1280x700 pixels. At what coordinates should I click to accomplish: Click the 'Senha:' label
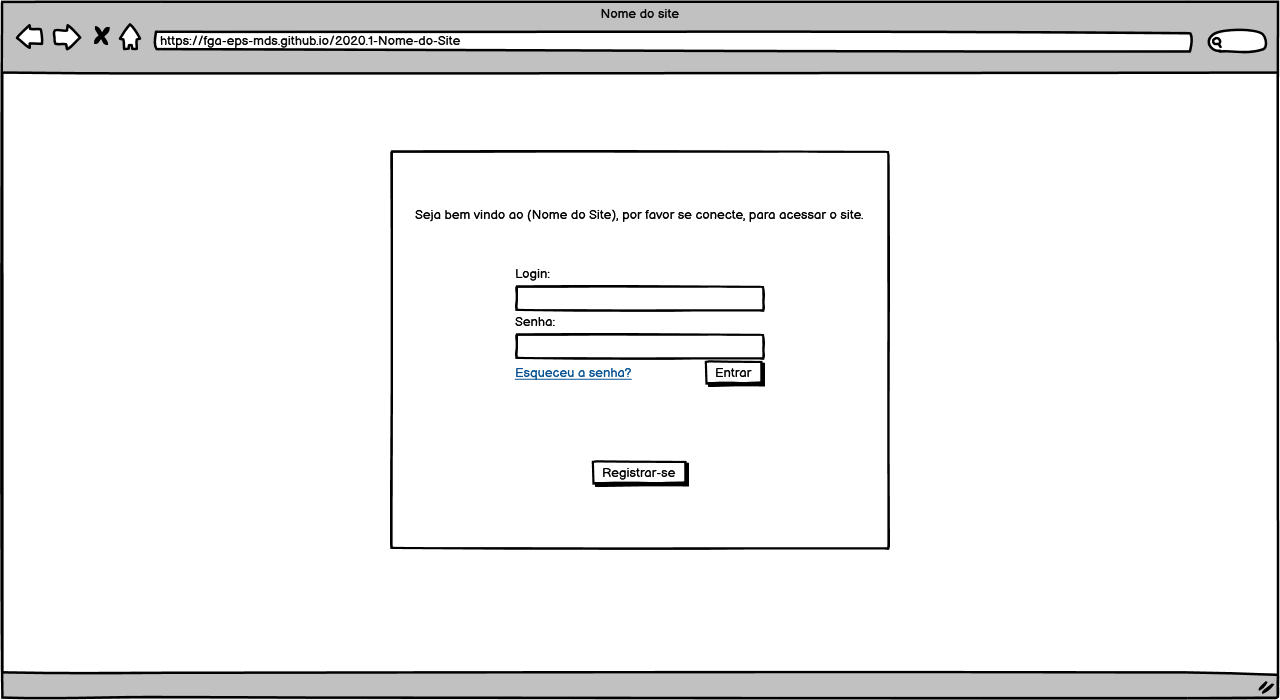coord(535,322)
